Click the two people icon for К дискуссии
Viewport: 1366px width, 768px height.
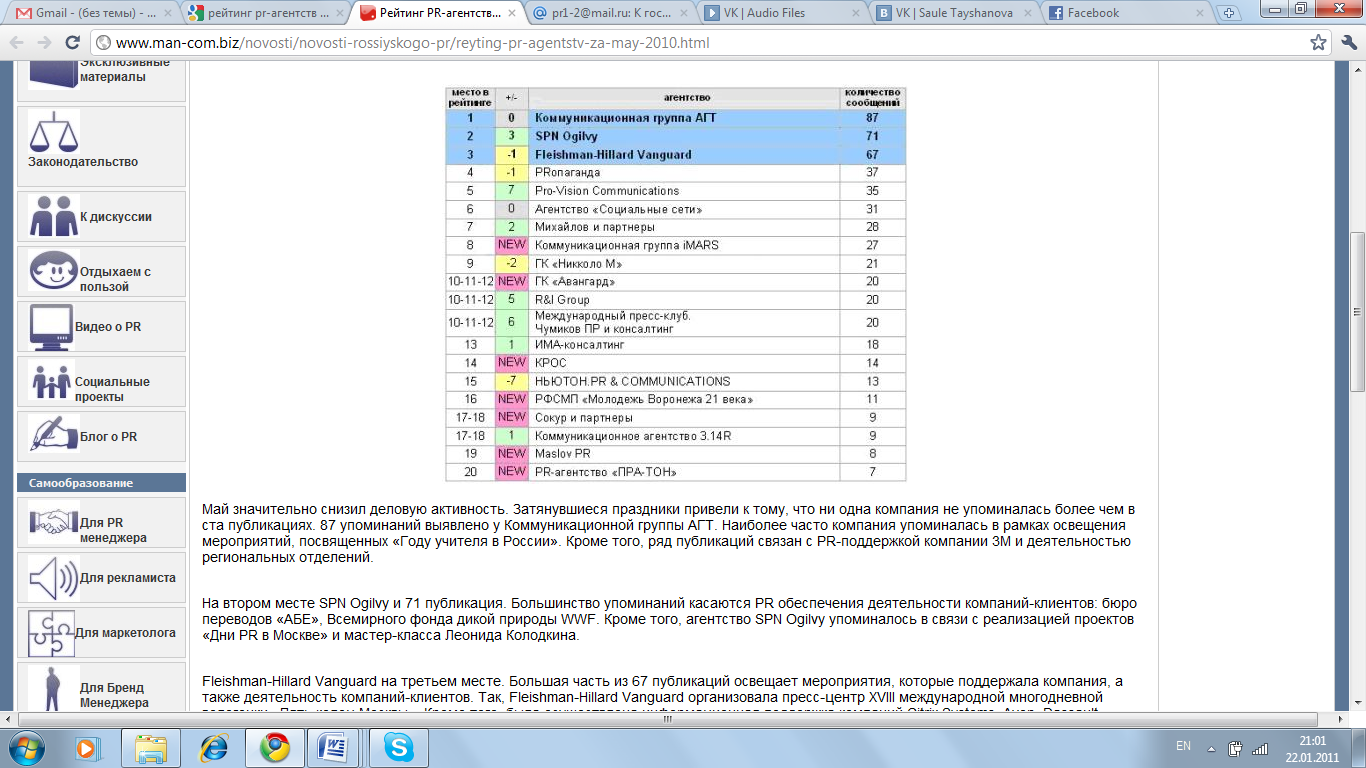pyautogui.click(x=54, y=216)
